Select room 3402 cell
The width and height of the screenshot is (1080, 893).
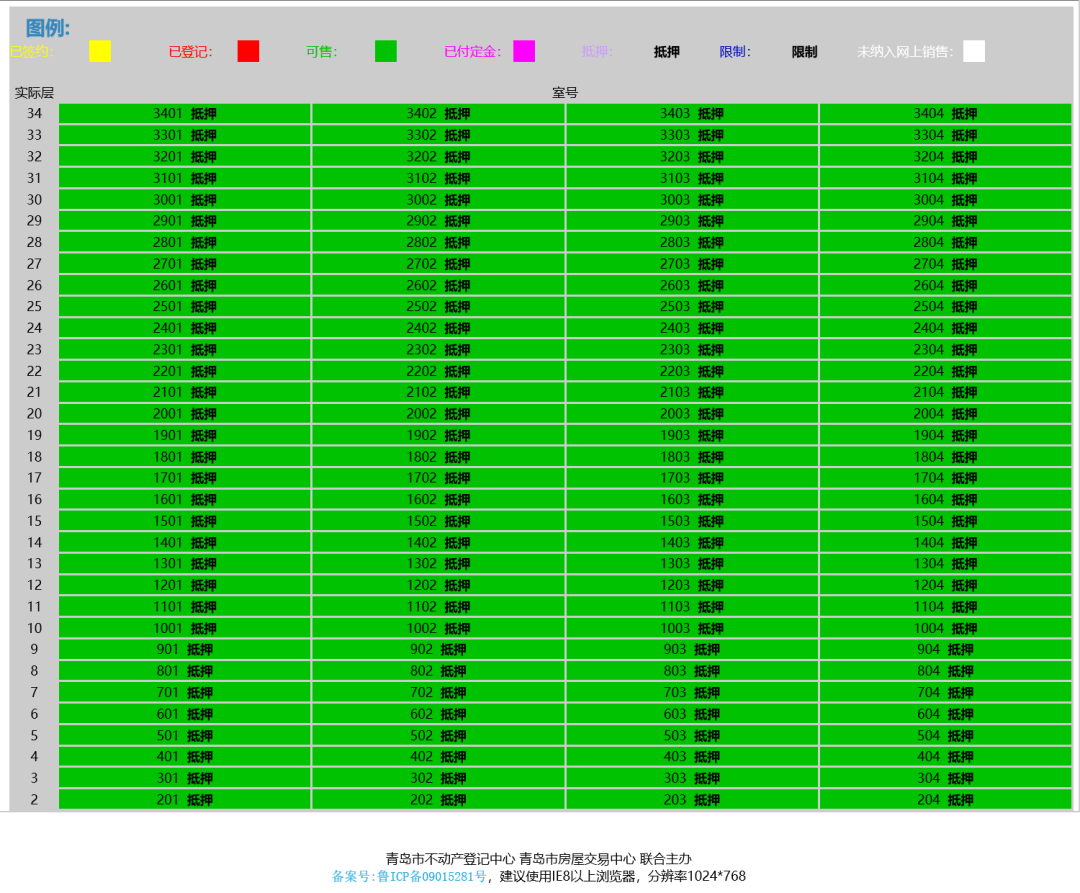click(438, 114)
